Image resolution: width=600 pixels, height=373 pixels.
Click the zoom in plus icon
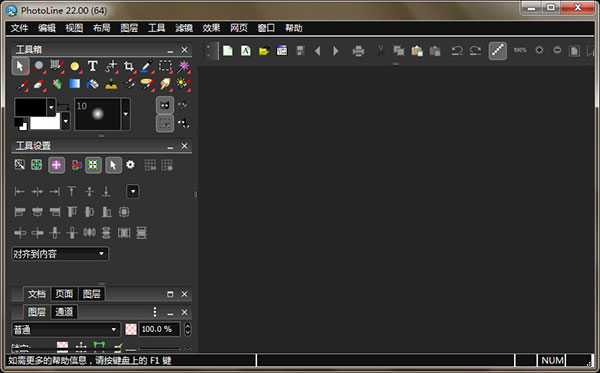539,50
